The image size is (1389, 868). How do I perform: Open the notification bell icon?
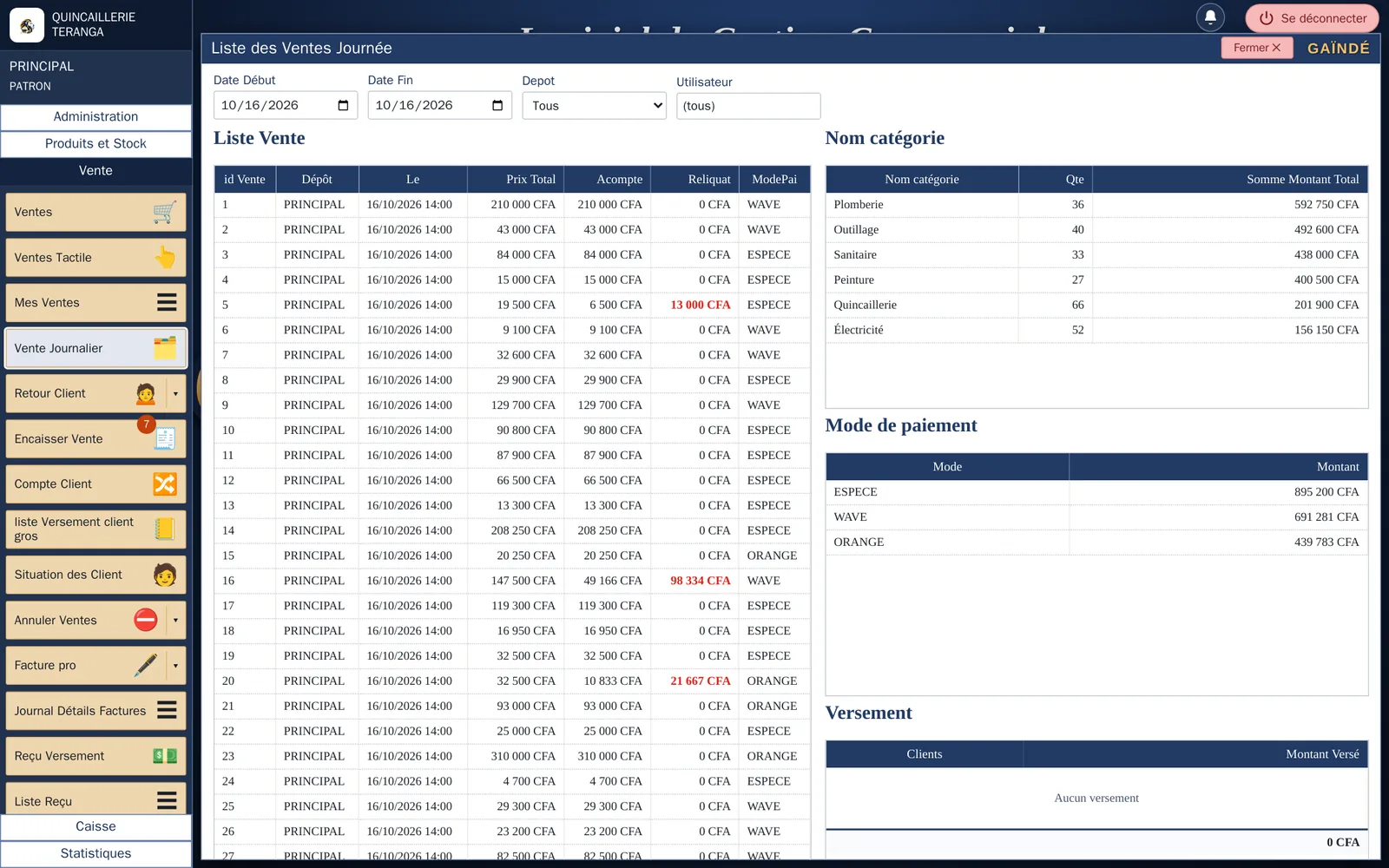1210,17
